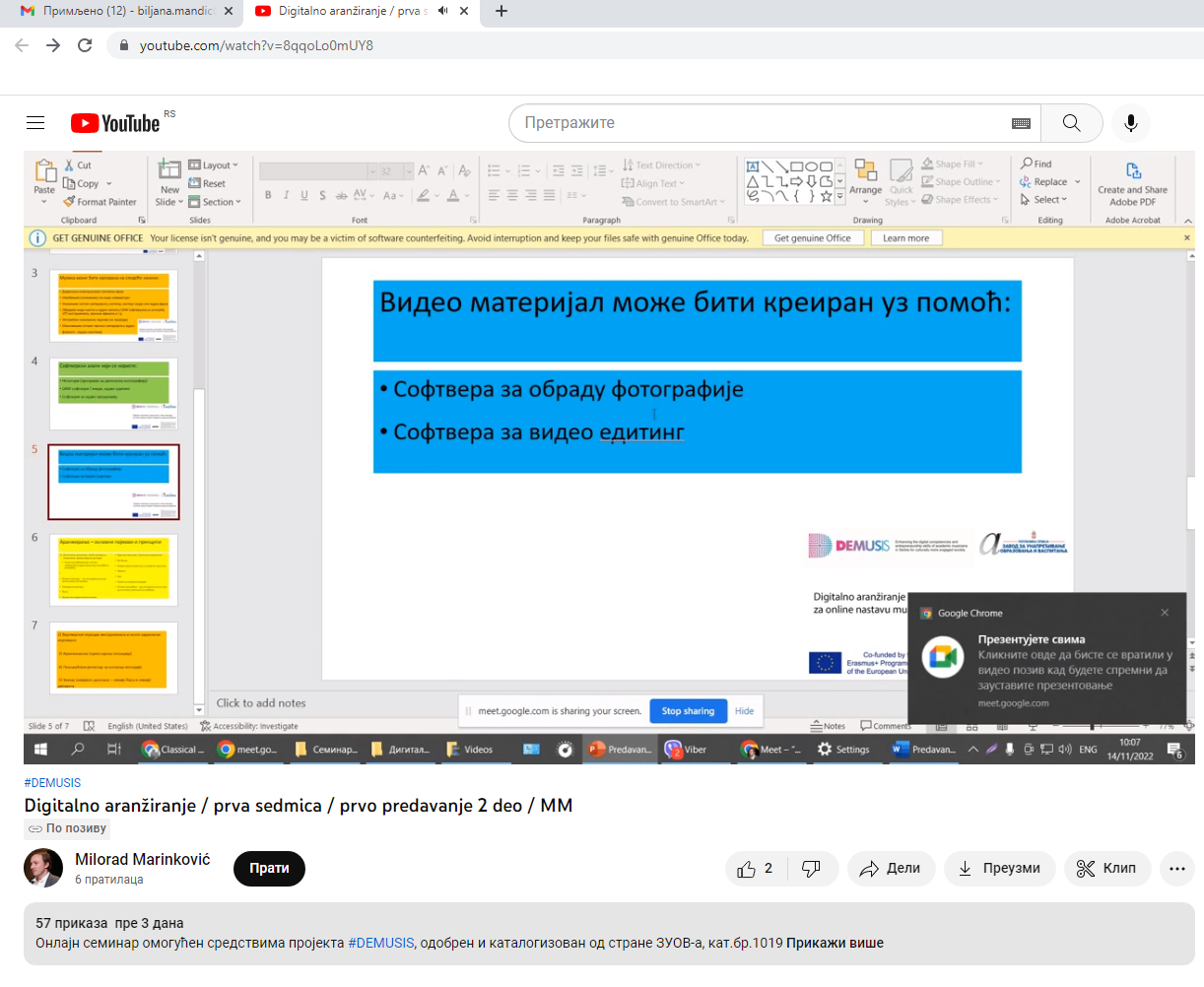The height and width of the screenshot is (987, 1204).
Task: Dismiss the genuine Office warning bar
Action: tap(1186, 238)
